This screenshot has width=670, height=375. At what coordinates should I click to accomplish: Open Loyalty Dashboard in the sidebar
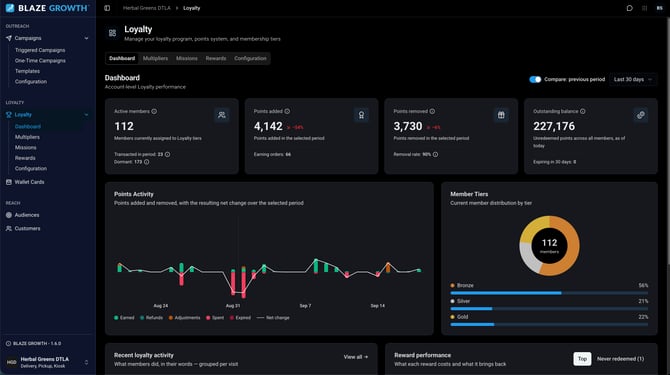(28, 126)
